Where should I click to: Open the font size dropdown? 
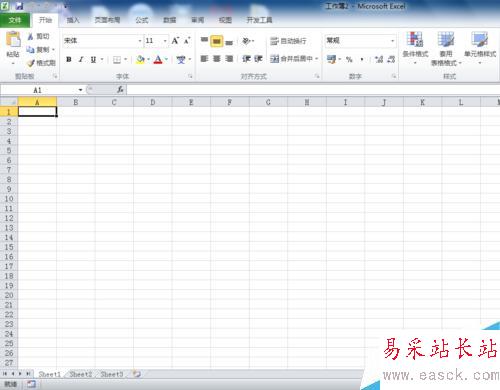pos(165,41)
